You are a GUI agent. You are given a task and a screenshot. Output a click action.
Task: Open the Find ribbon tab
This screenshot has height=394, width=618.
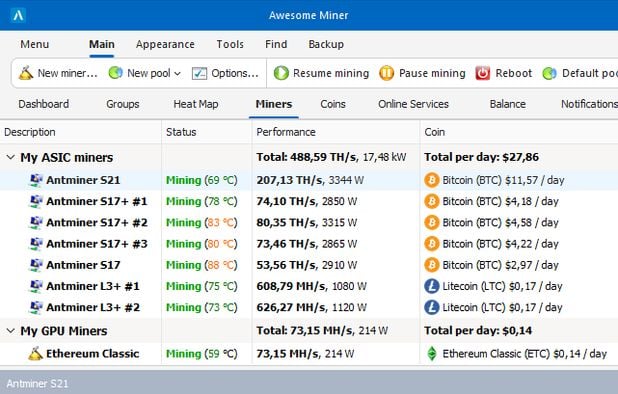coord(276,44)
